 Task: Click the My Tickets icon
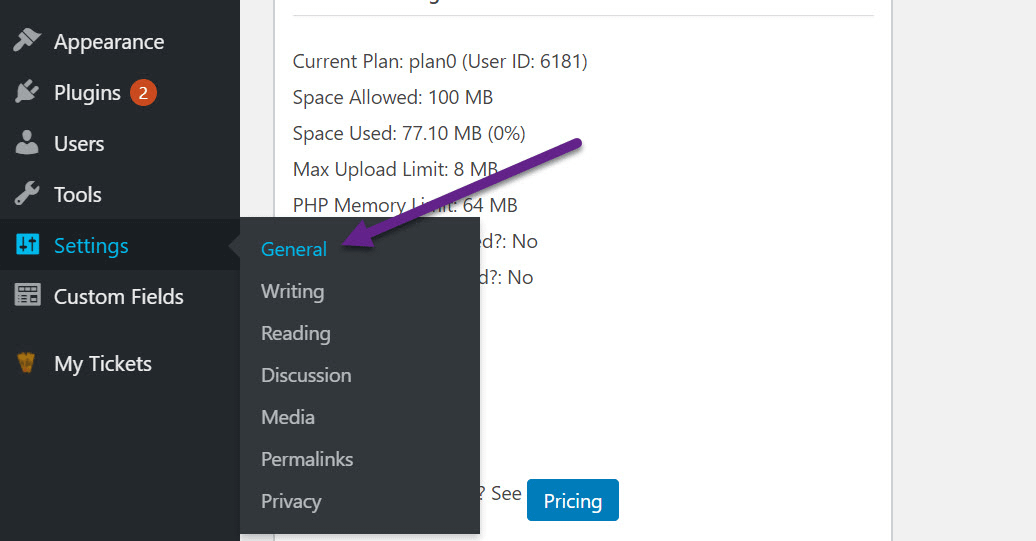coord(26,363)
